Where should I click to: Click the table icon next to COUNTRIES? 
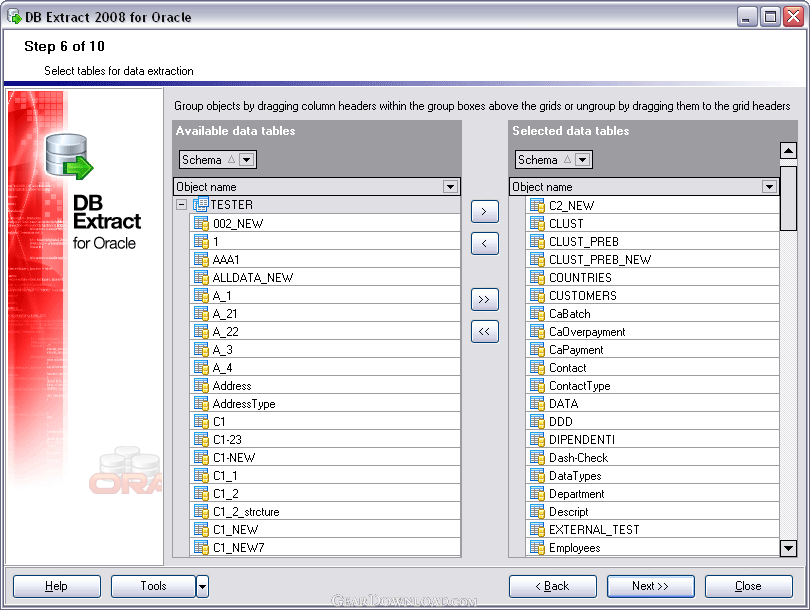[x=537, y=277]
